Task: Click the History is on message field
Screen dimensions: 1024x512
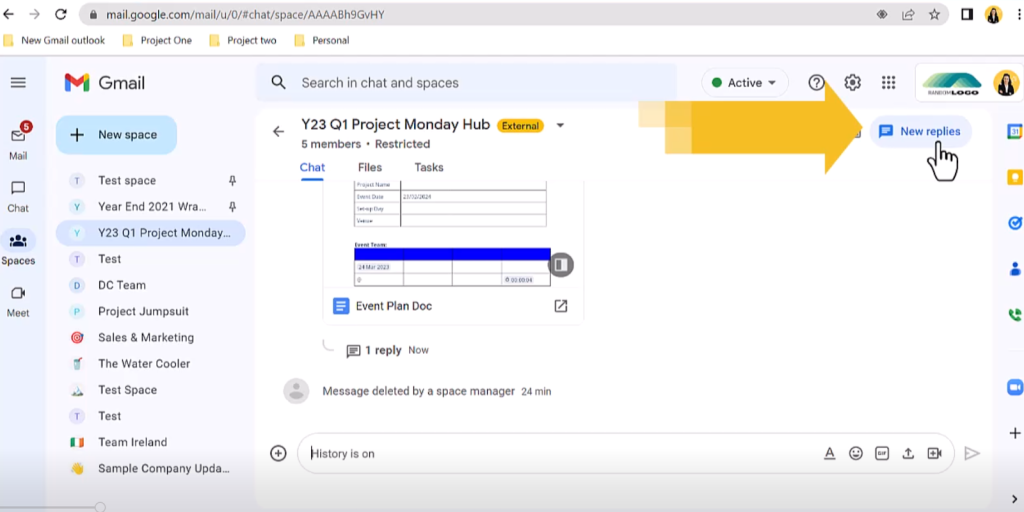Action: (562, 453)
